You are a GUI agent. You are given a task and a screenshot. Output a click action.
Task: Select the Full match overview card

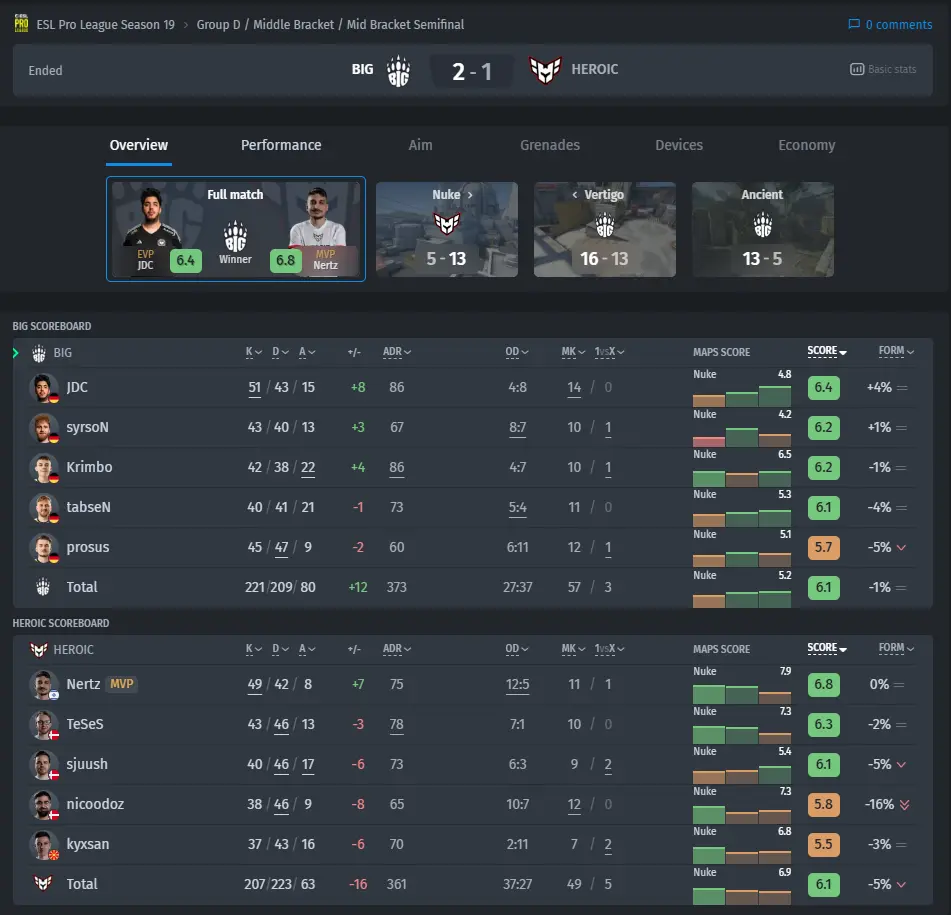[x=236, y=229]
